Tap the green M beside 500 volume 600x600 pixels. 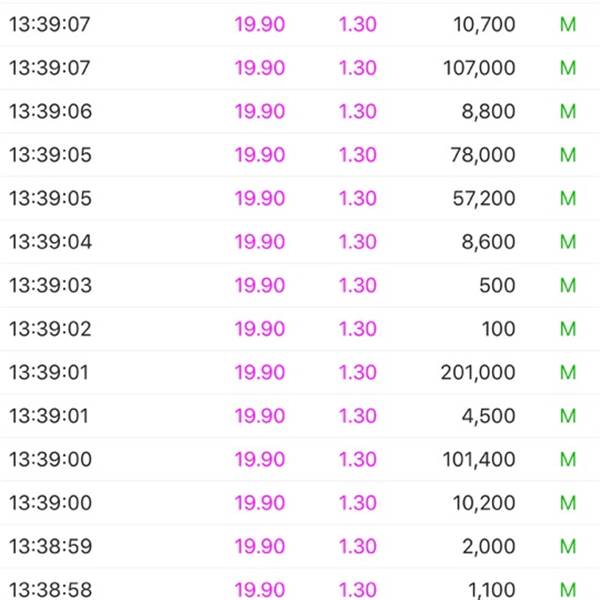pos(568,285)
